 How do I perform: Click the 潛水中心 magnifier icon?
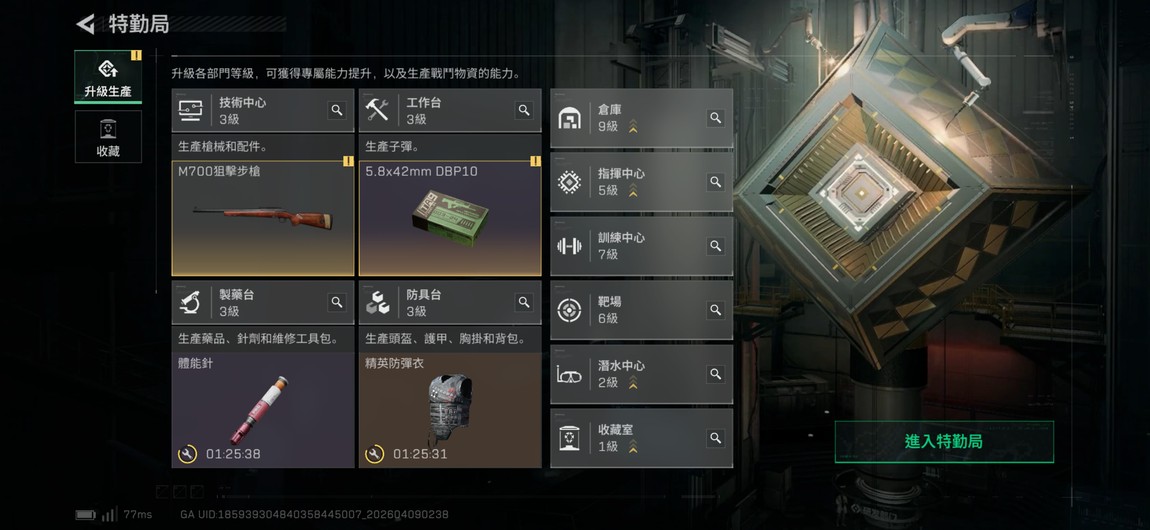[x=715, y=374]
